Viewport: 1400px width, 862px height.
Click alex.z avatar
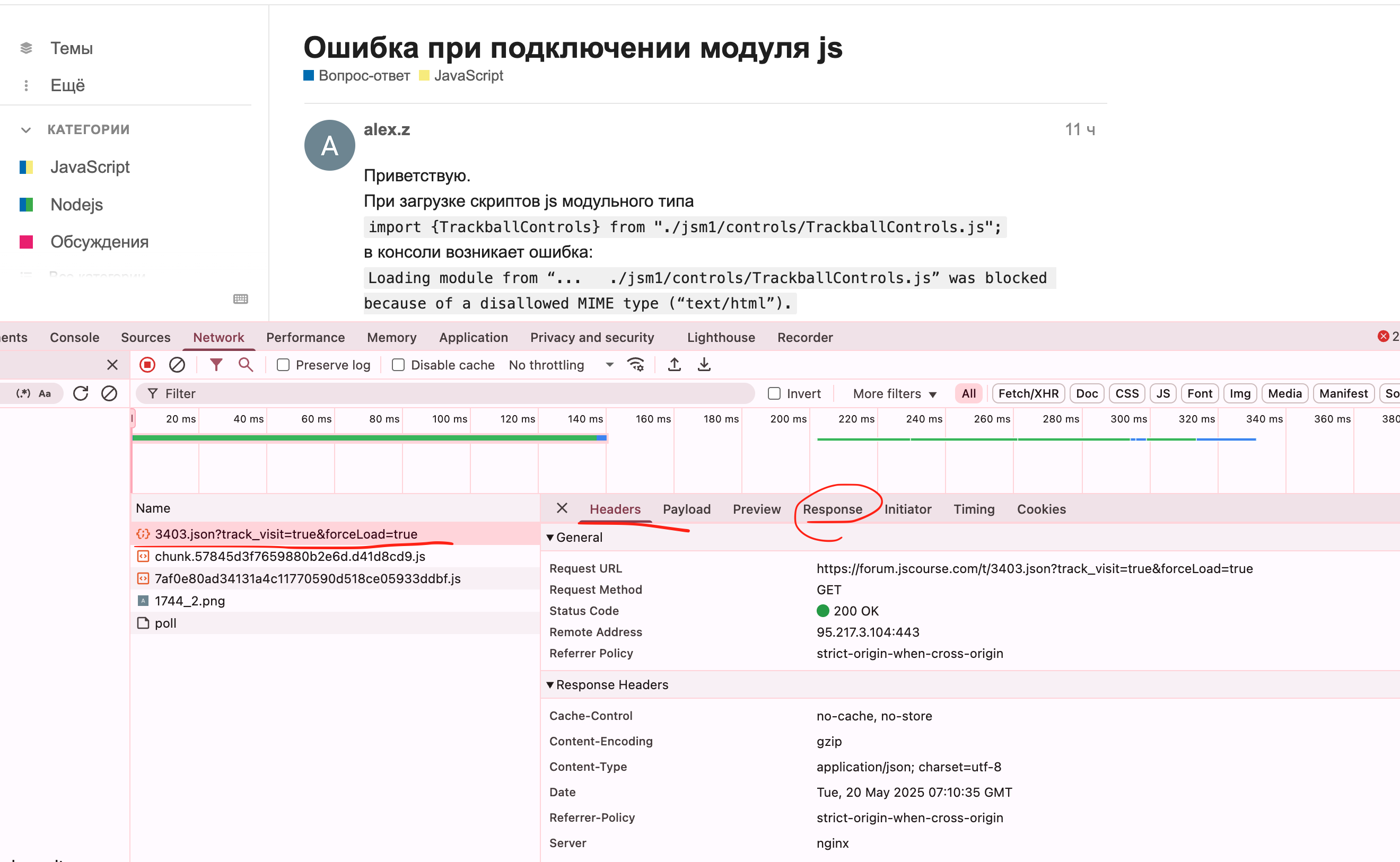pos(330,145)
